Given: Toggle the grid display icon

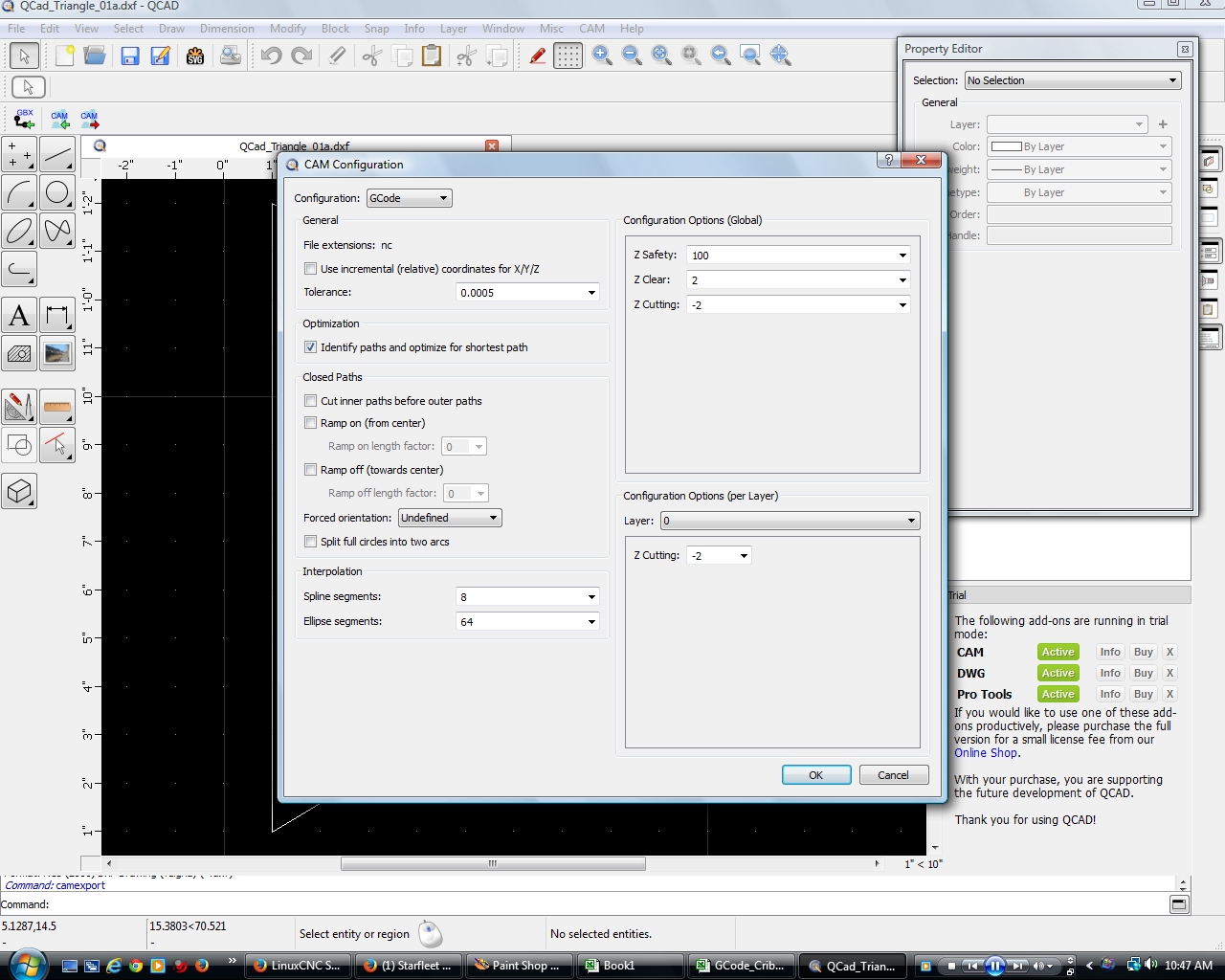Looking at the screenshot, I should (568, 56).
